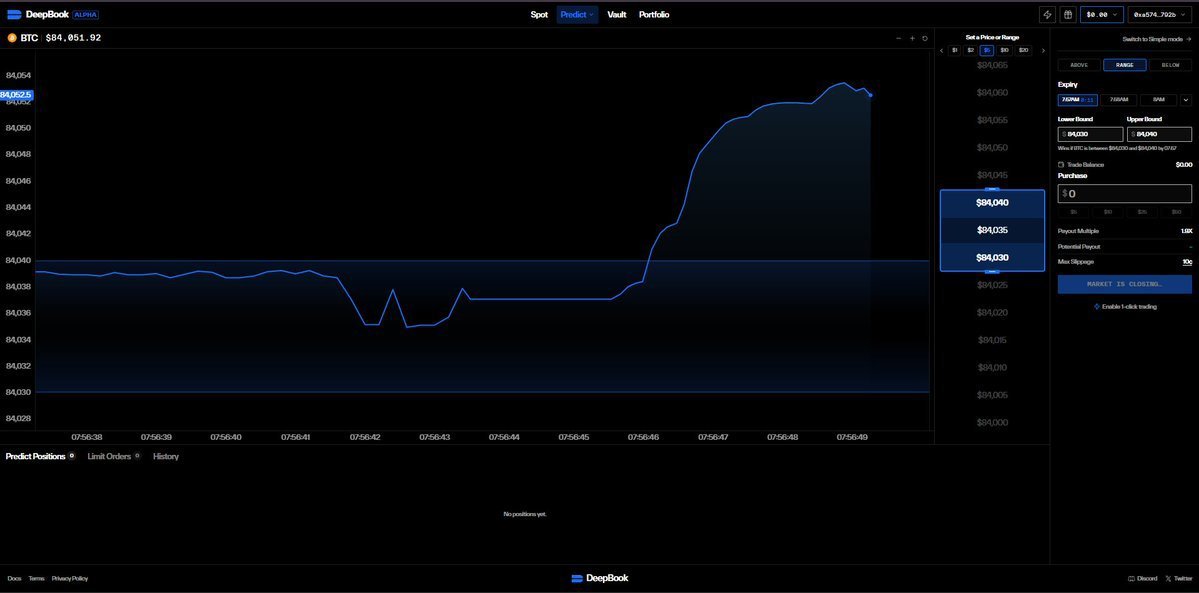
Task: Click the Lower Bound input field
Action: tap(1090, 134)
